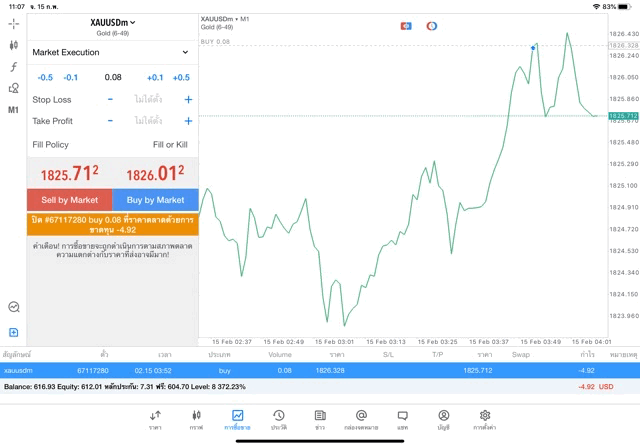Decrease the Take Profit value
The height and width of the screenshot is (447, 640).
[110, 121]
